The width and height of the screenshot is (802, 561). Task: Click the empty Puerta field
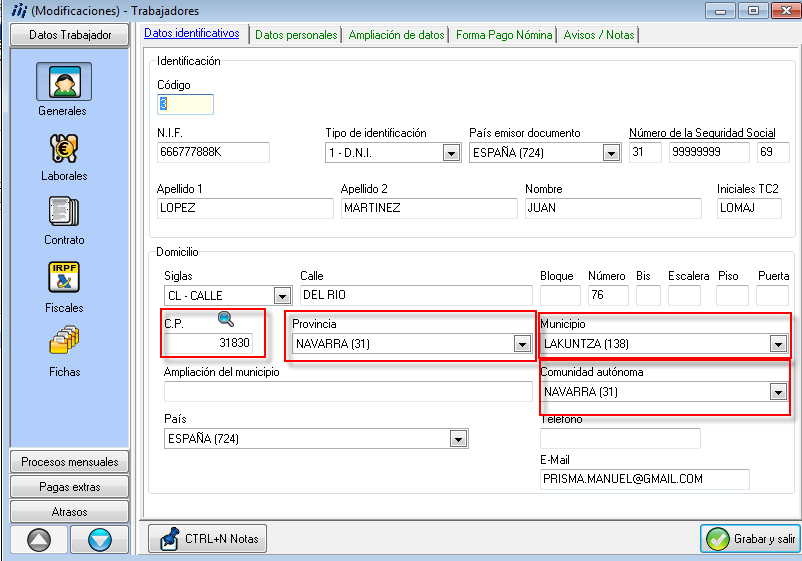pyautogui.click(x=772, y=295)
